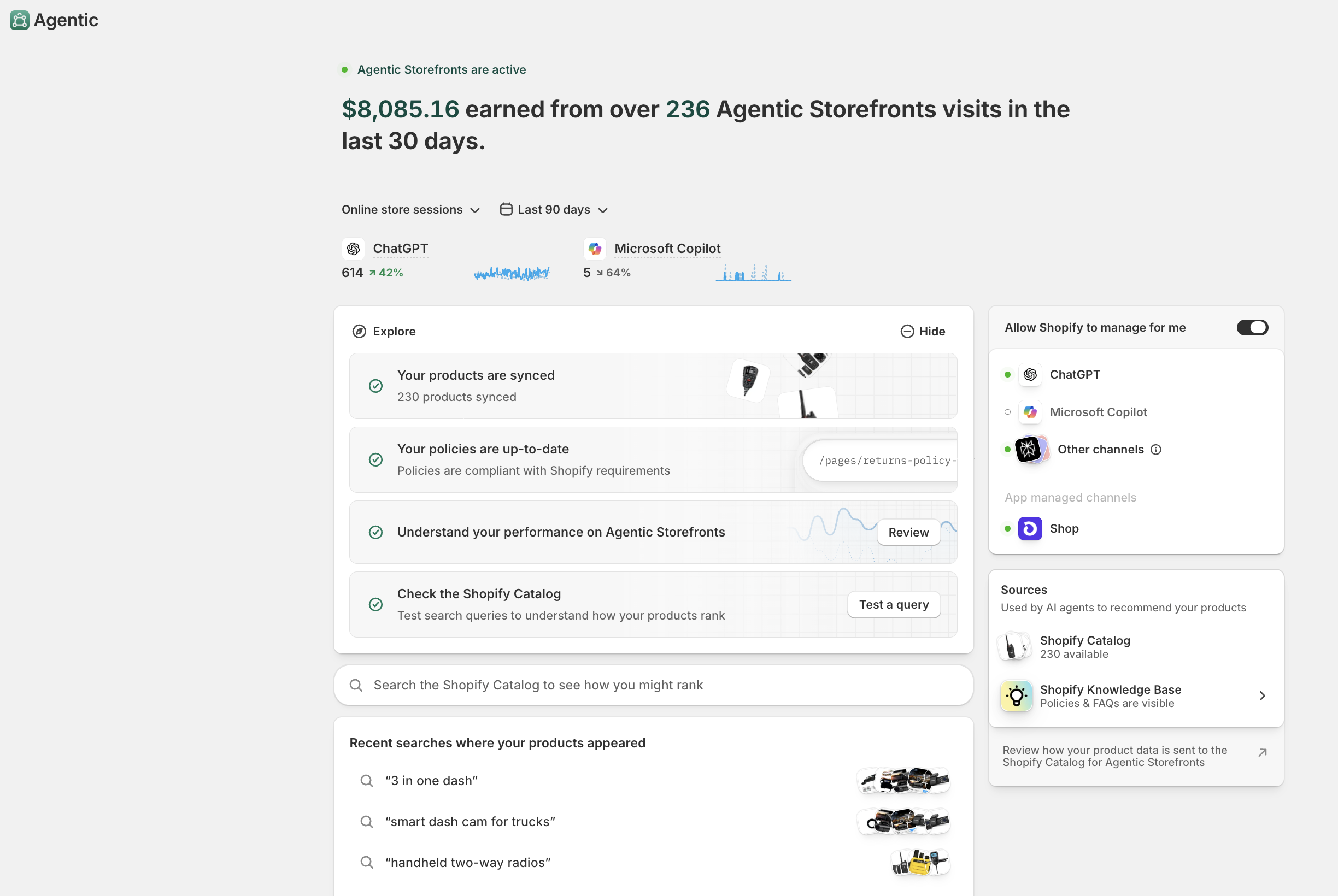Click product thumbnails for "3 in one dash"
The height and width of the screenshot is (896, 1338).
[x=904, y=781]
